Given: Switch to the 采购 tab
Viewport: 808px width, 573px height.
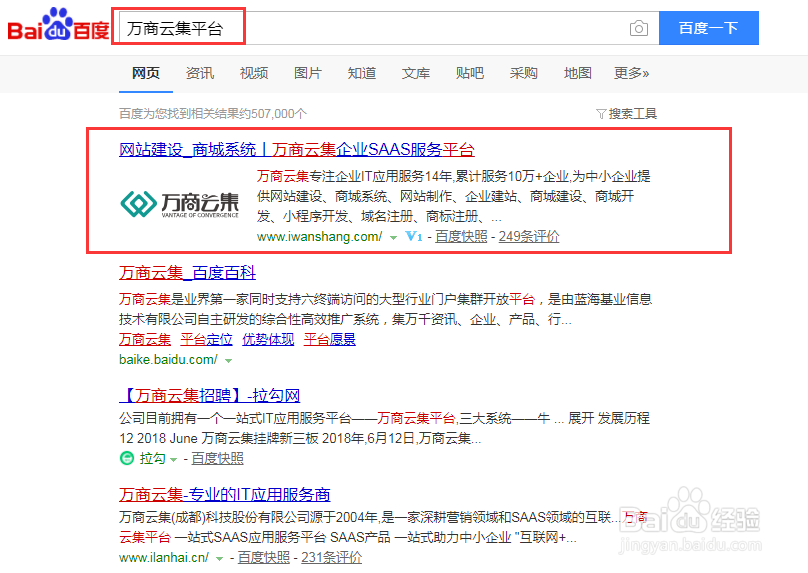Looking at the screenshot, I should pyautogui.click(x=524, y=73).
